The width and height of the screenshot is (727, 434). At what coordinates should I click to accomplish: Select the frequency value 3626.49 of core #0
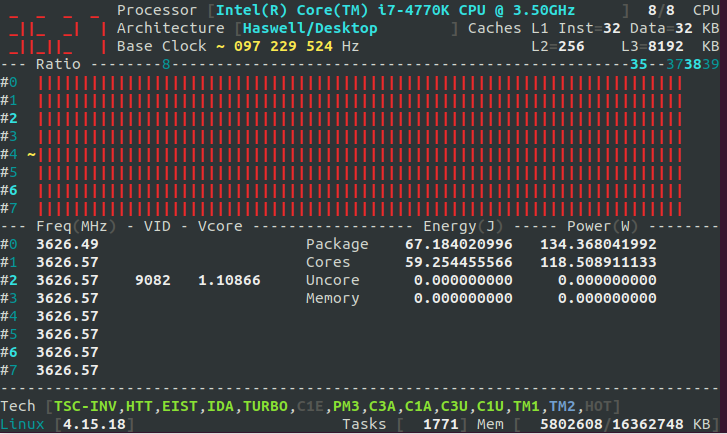67,244
